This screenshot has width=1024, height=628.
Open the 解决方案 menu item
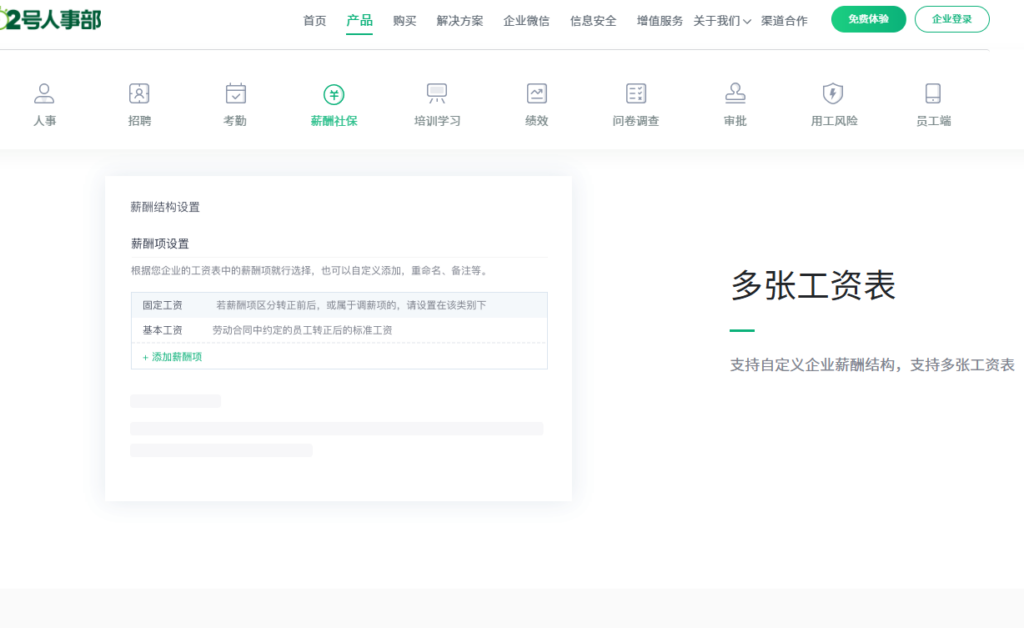click(x=459, y=20)
